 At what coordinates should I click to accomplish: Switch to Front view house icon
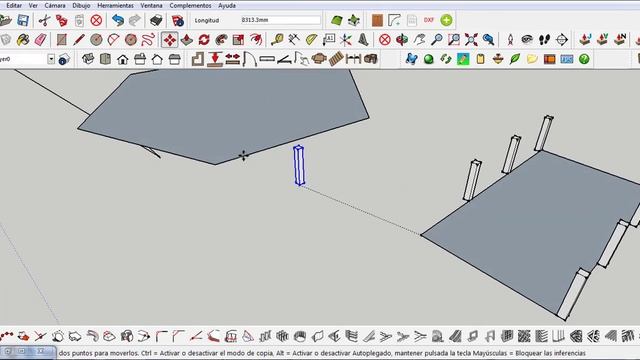122,59
